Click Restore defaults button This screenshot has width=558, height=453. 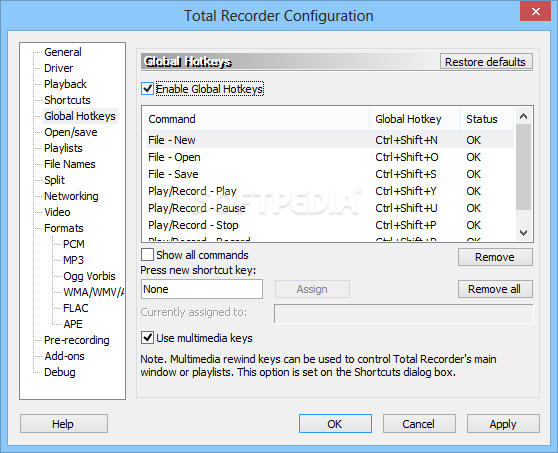486,62
